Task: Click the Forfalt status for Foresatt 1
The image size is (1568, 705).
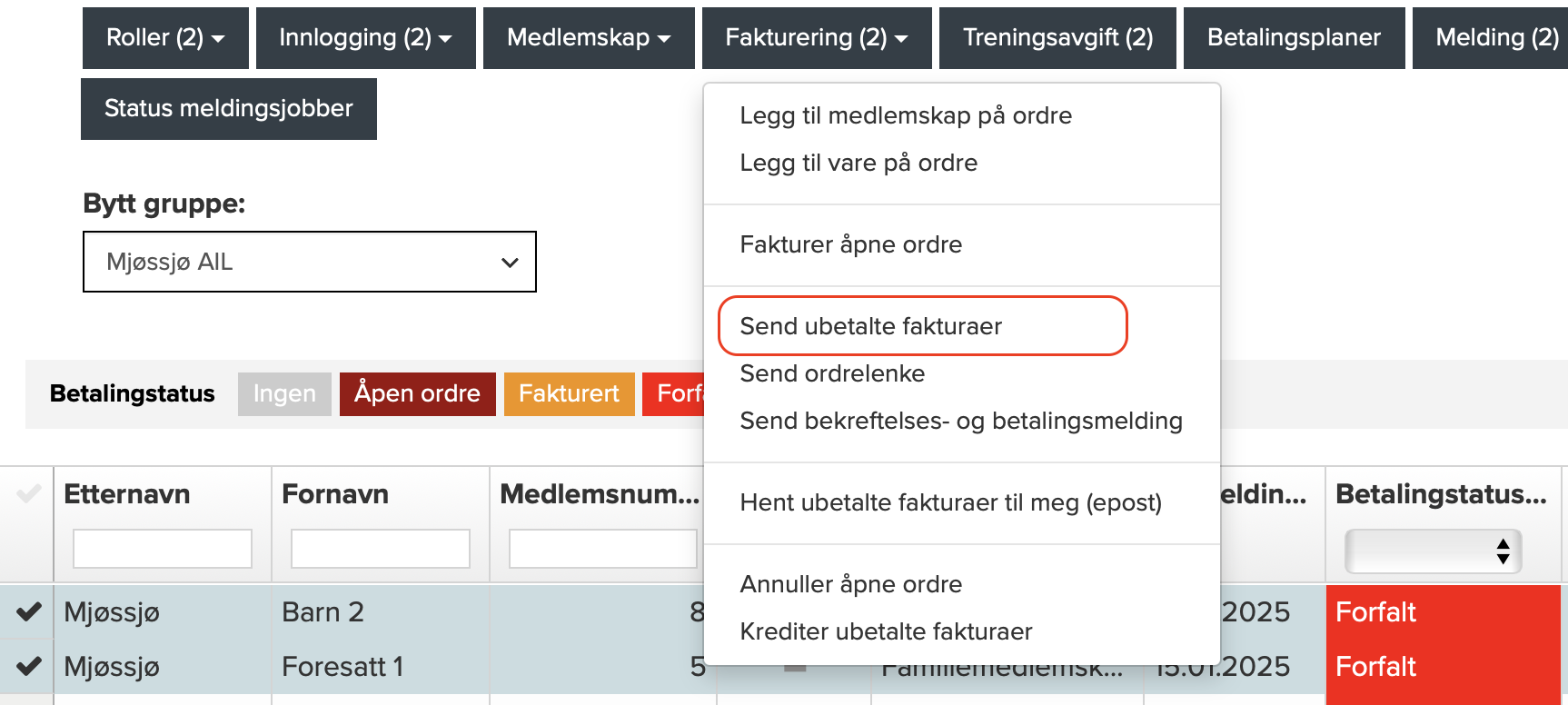Action: coord(1444,667)
